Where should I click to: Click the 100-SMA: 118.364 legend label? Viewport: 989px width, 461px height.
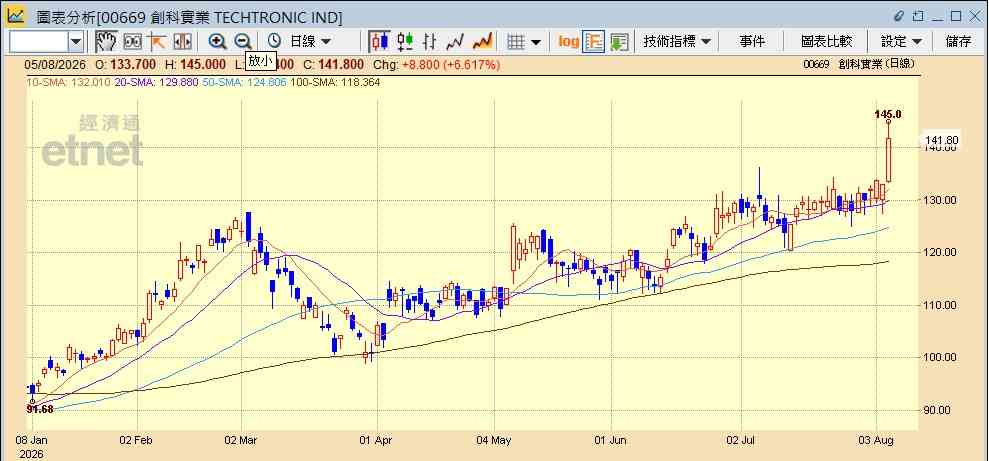pyautogui.click(x=335, y=82)
